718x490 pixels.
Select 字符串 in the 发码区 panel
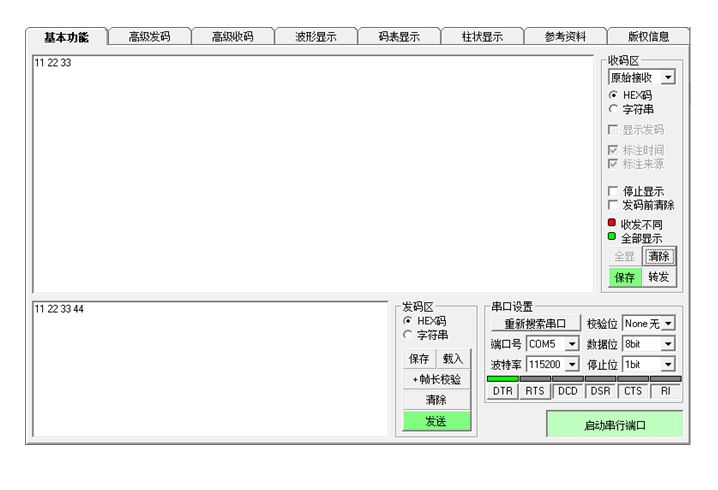pyautogui.click(x=408, y=335)
